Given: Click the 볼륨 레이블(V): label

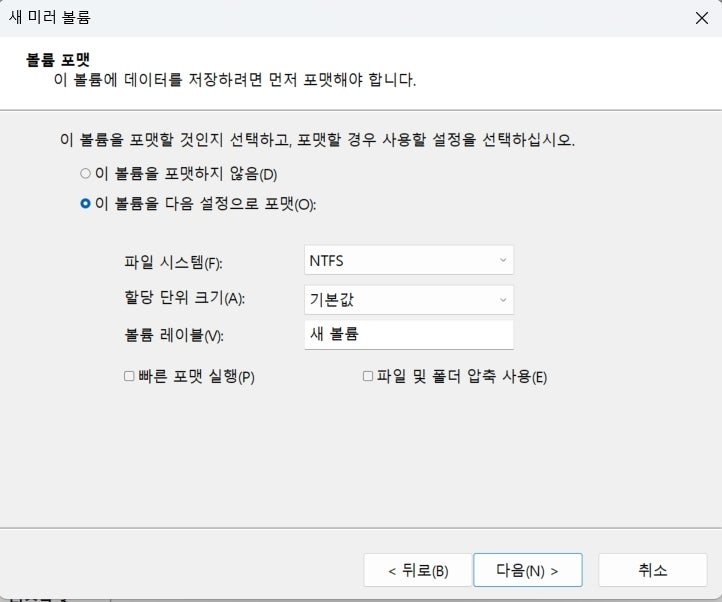Looking at the screenshot, I should [174, 335].
